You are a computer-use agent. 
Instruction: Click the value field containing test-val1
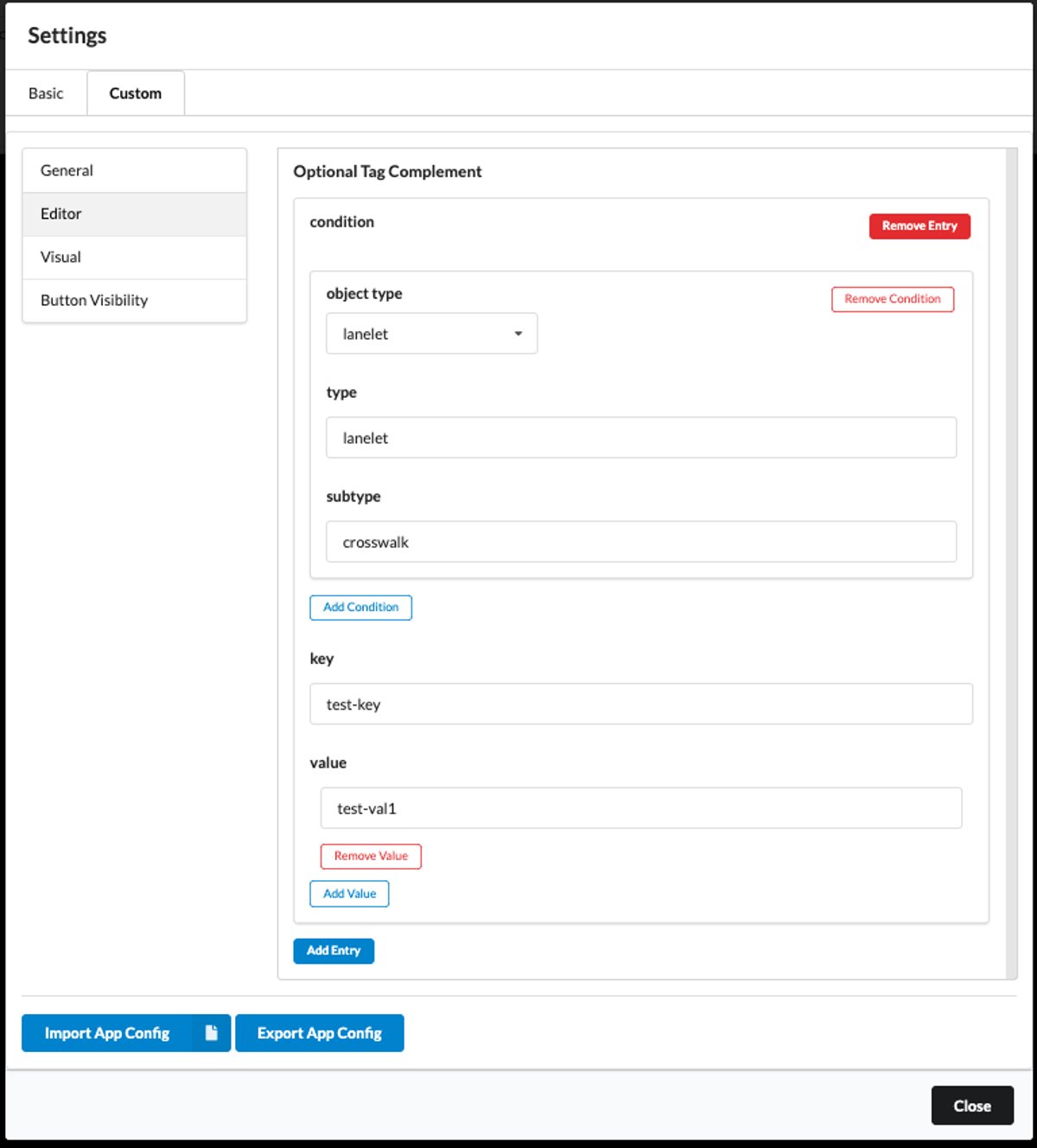click(641, 808)
